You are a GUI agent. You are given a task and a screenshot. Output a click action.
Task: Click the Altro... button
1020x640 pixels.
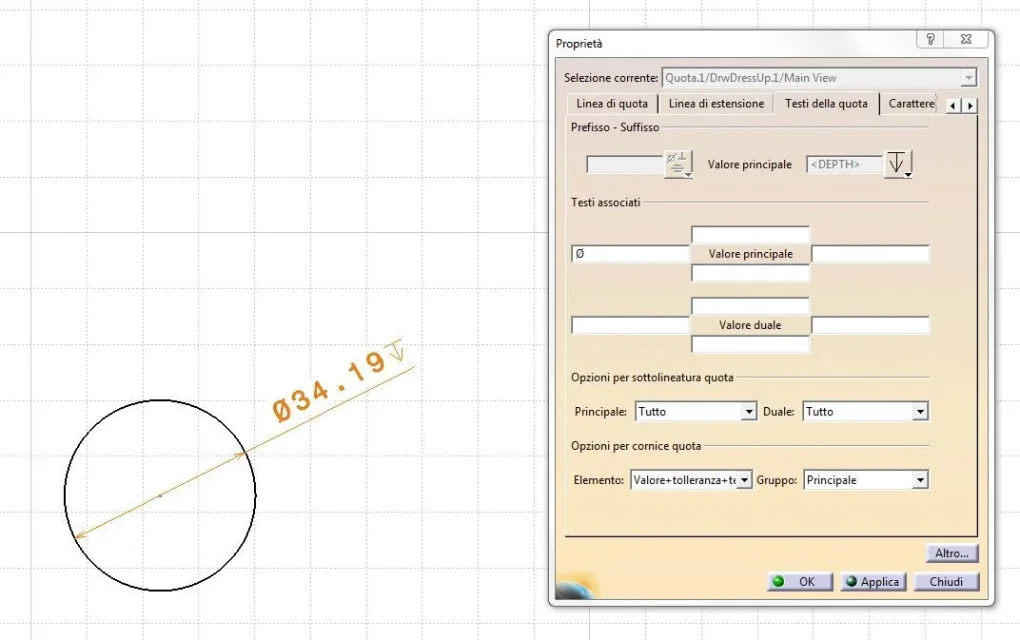(951, 553)
